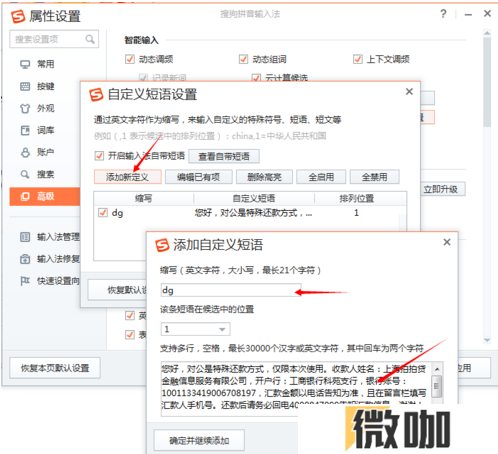Image resolution: width=498 pixels, height=454 pixels.
Task: Close the 添加自定义短语 dialog
Action: [447, 242]
